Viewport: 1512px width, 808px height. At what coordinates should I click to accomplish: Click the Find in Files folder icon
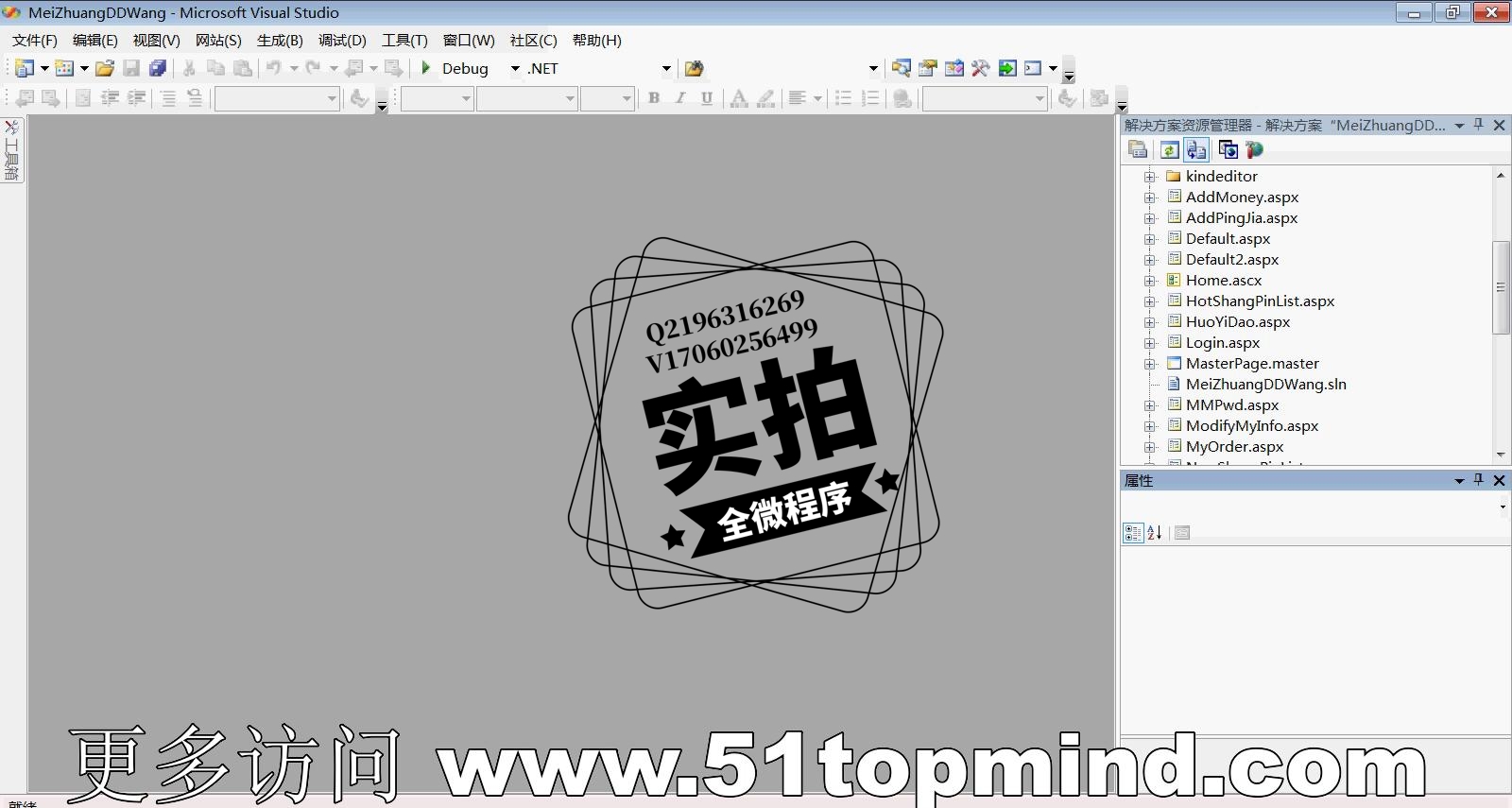[695, 68]
